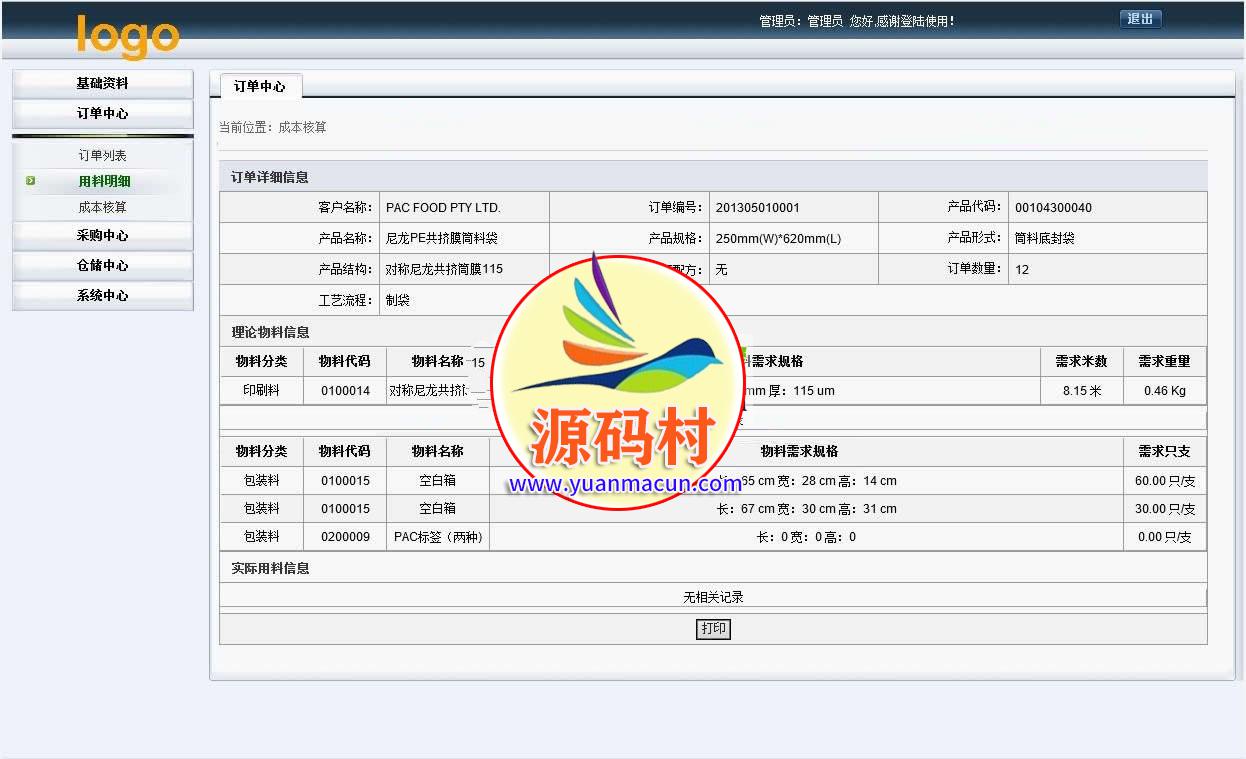The width and height of the screenshot is (1246, 759).
Task: Click the 需求米数 column header
Action: click(1081, 362)
